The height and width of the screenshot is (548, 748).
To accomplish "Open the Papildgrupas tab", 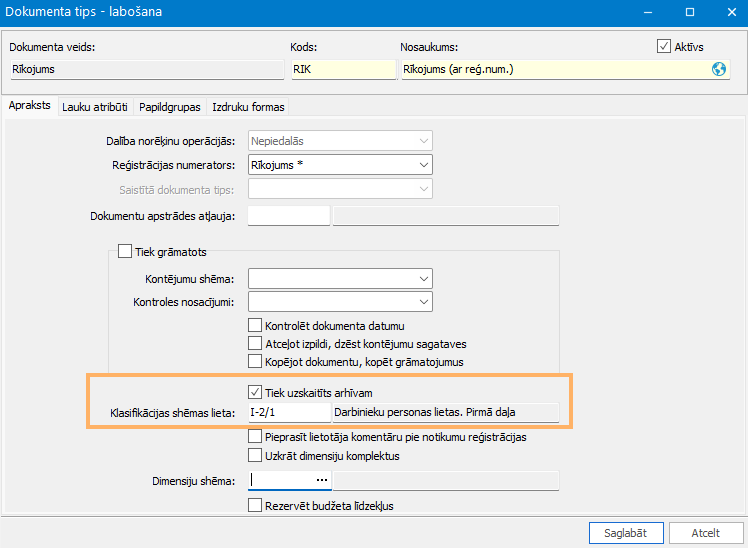I will 170,107.
